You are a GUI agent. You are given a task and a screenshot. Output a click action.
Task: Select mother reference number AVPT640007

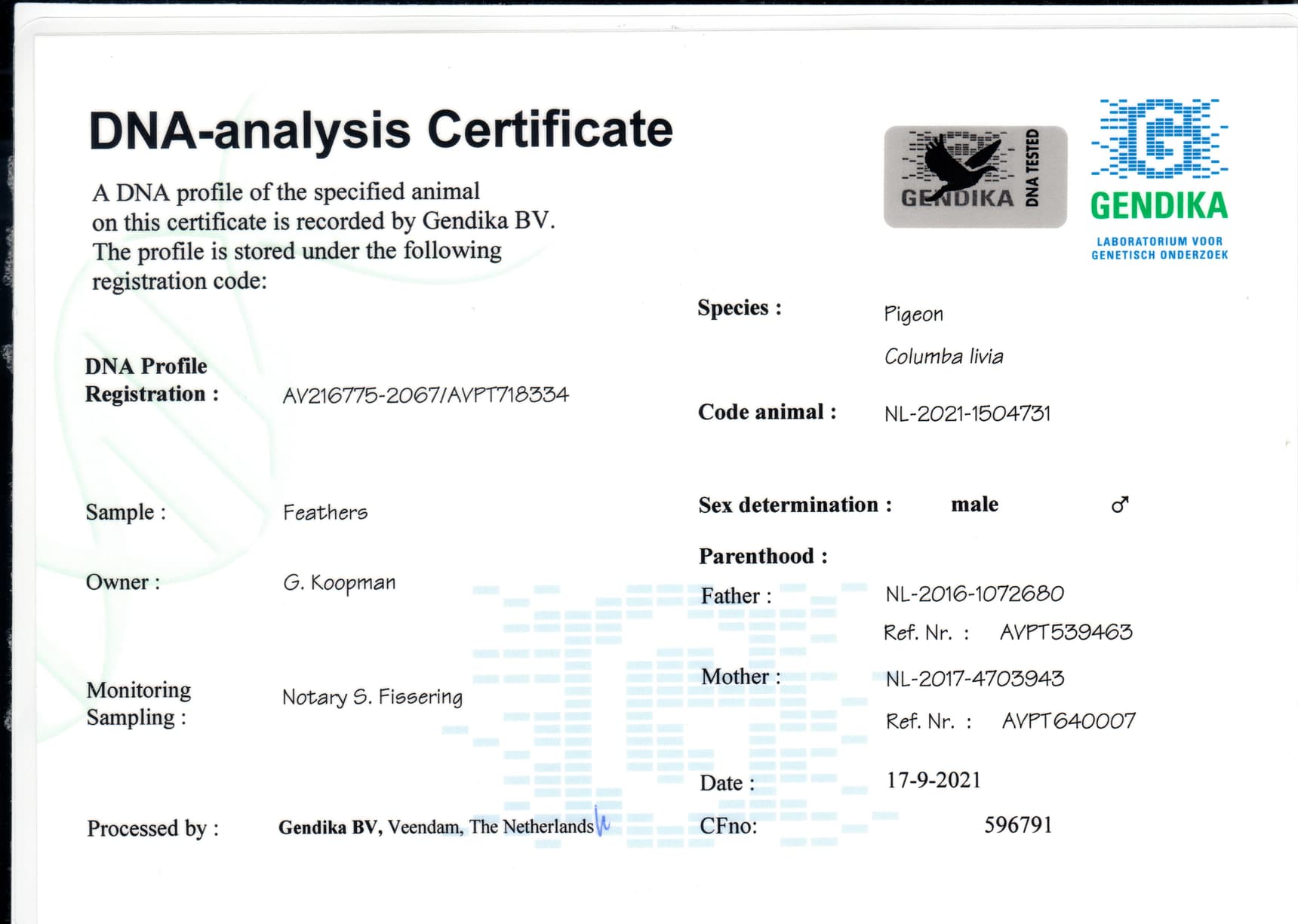(x=1068, y=721)
